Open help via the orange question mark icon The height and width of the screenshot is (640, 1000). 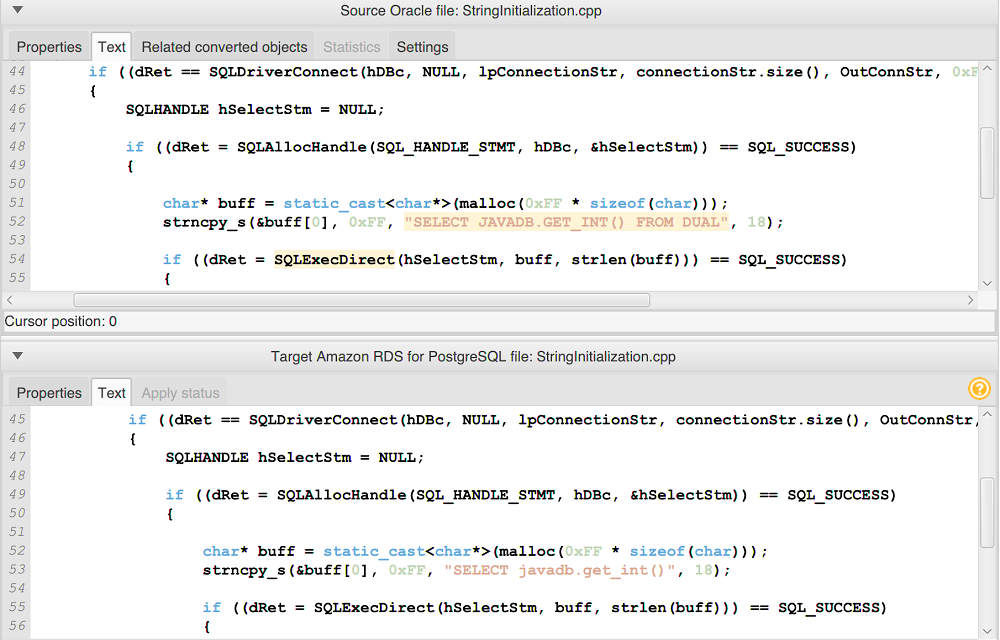click(979, 389)
